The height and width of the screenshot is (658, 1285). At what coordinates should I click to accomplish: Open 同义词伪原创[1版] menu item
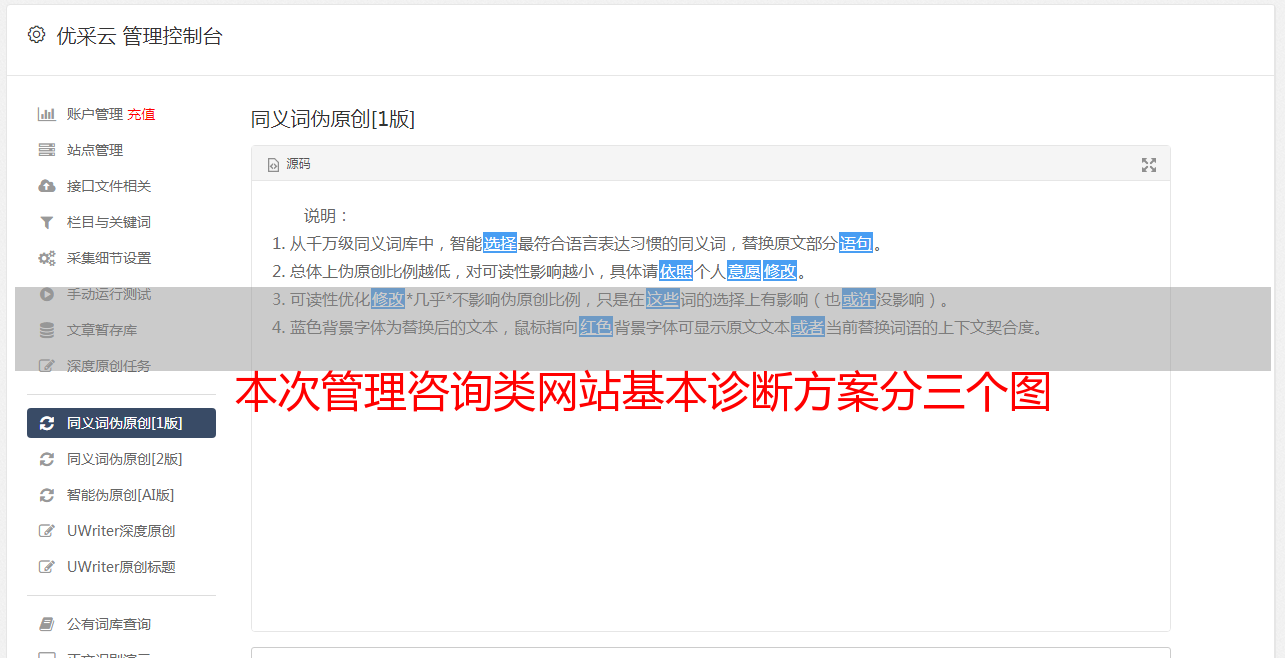click(121, 423)
